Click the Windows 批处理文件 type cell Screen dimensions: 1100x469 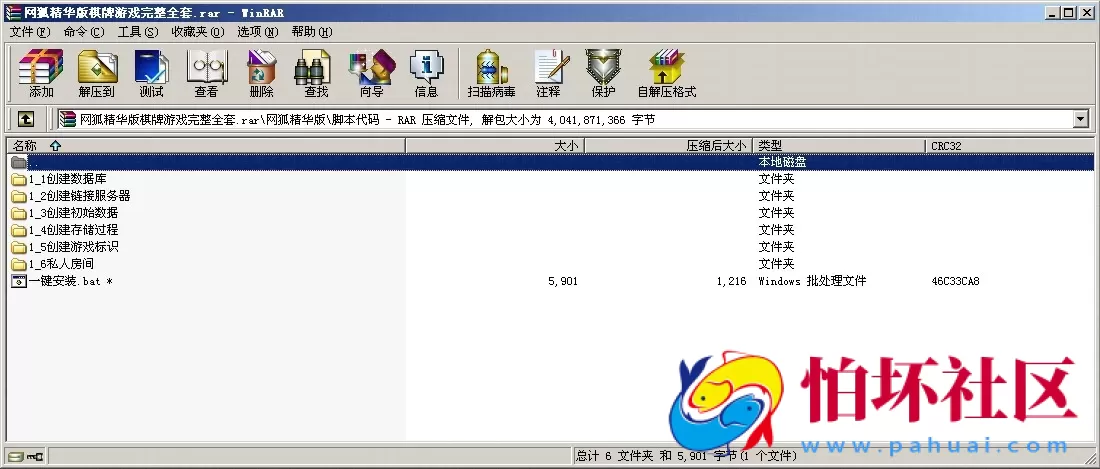tap(812, 281)
